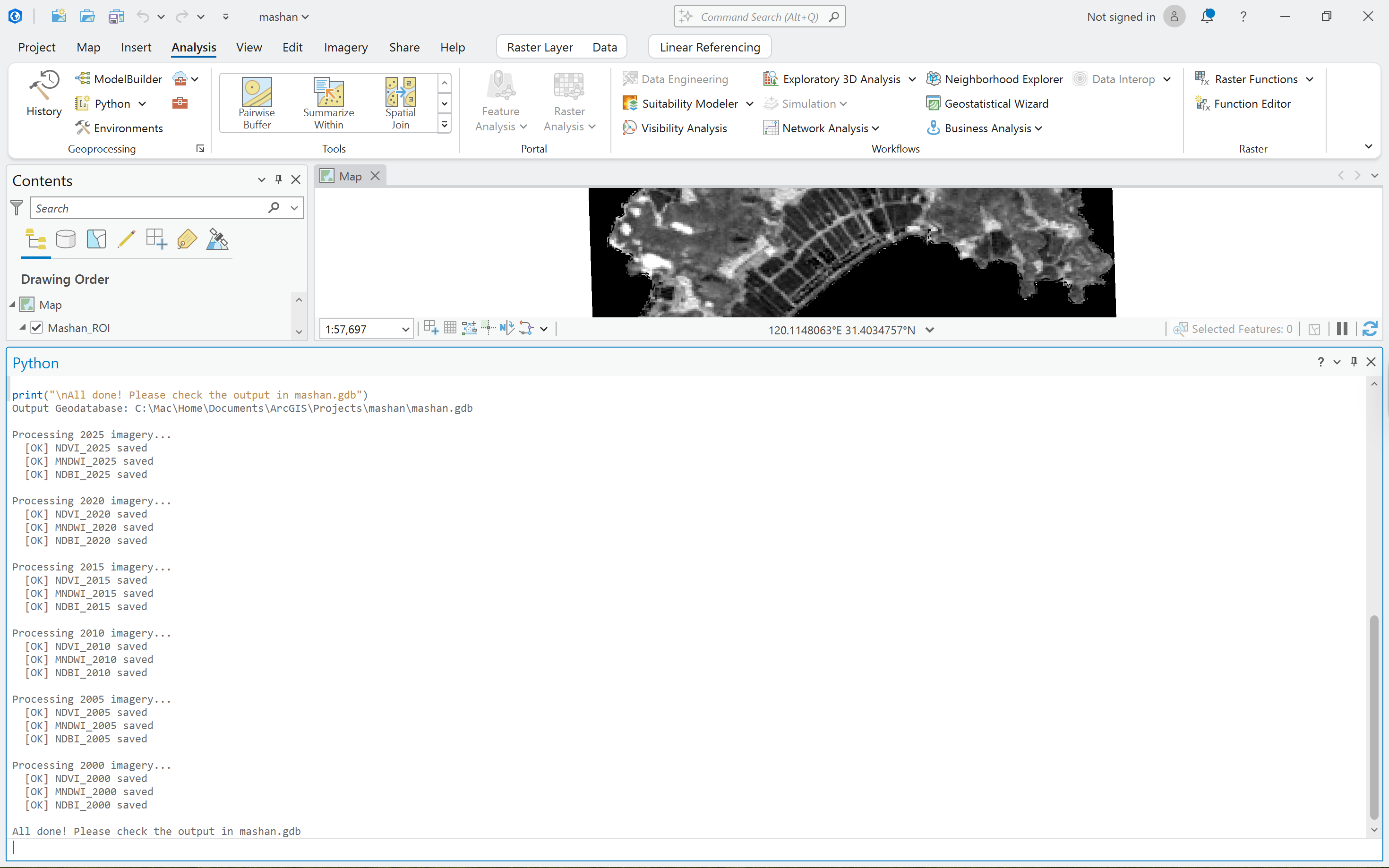Toggle auto-hide pin on Contents pane
This screenshot has width=1389, height=868.
(278, 179)
